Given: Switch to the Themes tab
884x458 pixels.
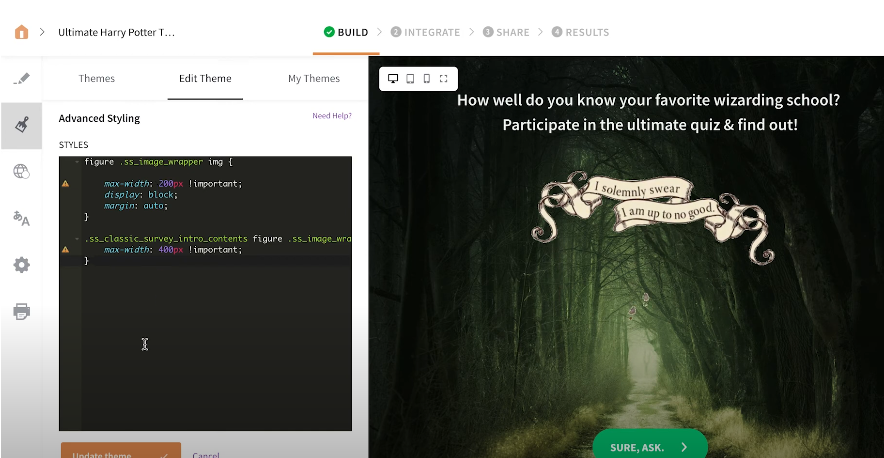Looking at the screenshot, I should 96,78.
